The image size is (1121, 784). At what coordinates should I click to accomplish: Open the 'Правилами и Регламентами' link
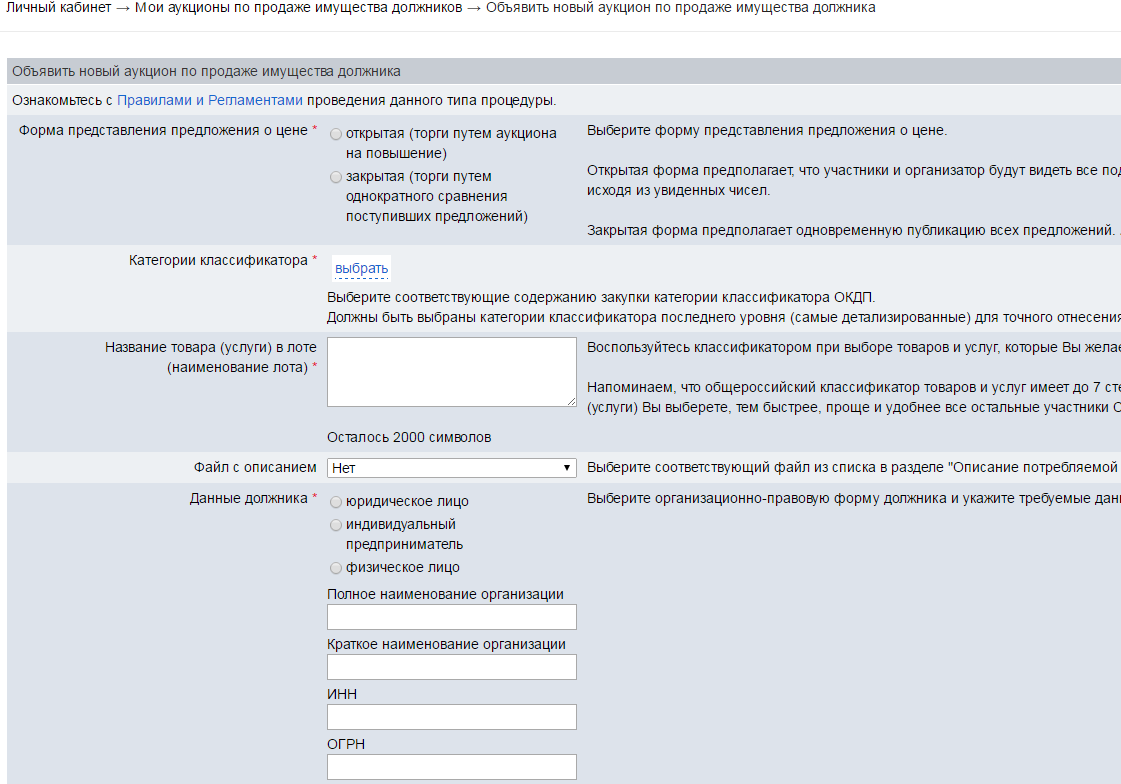tap(210, 100)
